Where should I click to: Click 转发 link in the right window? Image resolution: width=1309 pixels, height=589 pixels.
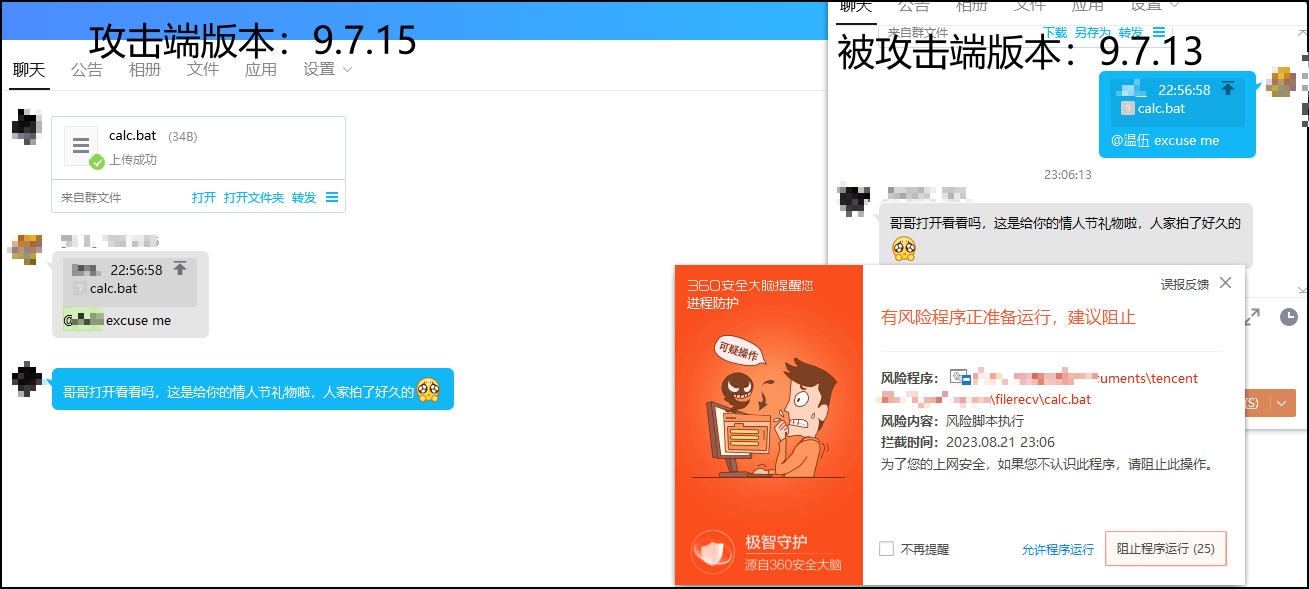[x=1131, y=32]
